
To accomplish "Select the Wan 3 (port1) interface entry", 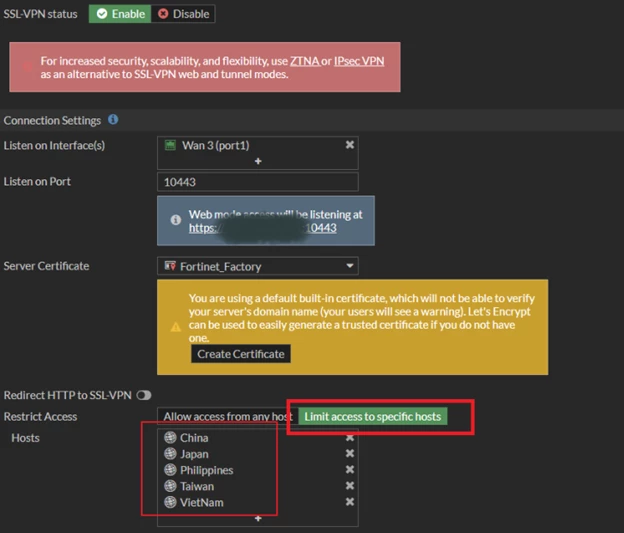I will (x=216, y=145).
